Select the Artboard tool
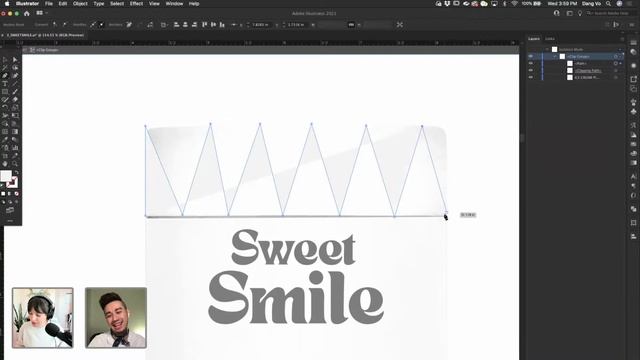Viewport: 640px width, 360px height. tap(5, 156)
